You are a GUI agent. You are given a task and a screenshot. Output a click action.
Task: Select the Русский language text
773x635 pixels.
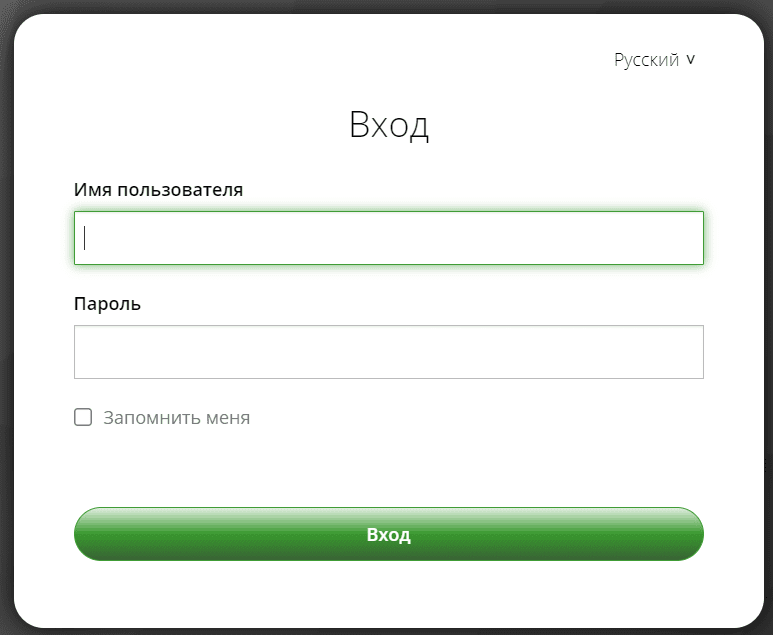click(x=646, y=60)
